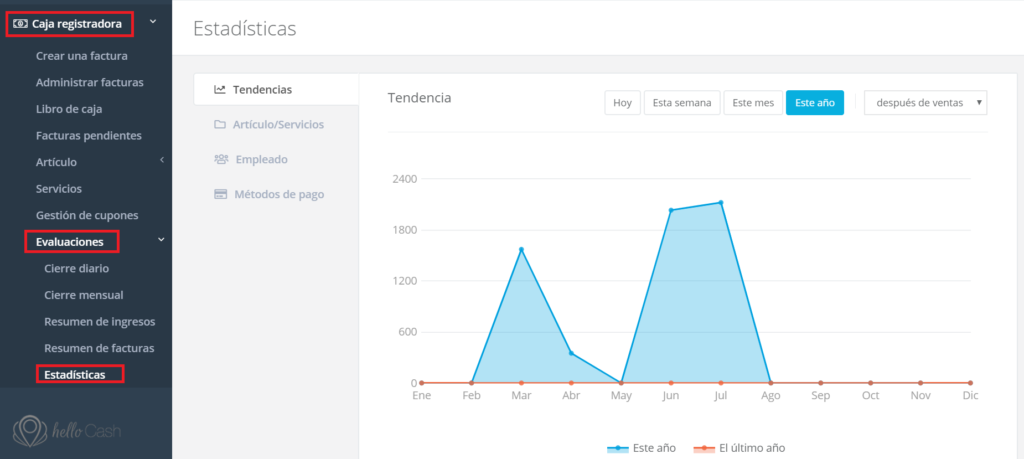Click the Jun data point on the chart
The width and height of the screenshot is (1024, 459).
[671, 210]
